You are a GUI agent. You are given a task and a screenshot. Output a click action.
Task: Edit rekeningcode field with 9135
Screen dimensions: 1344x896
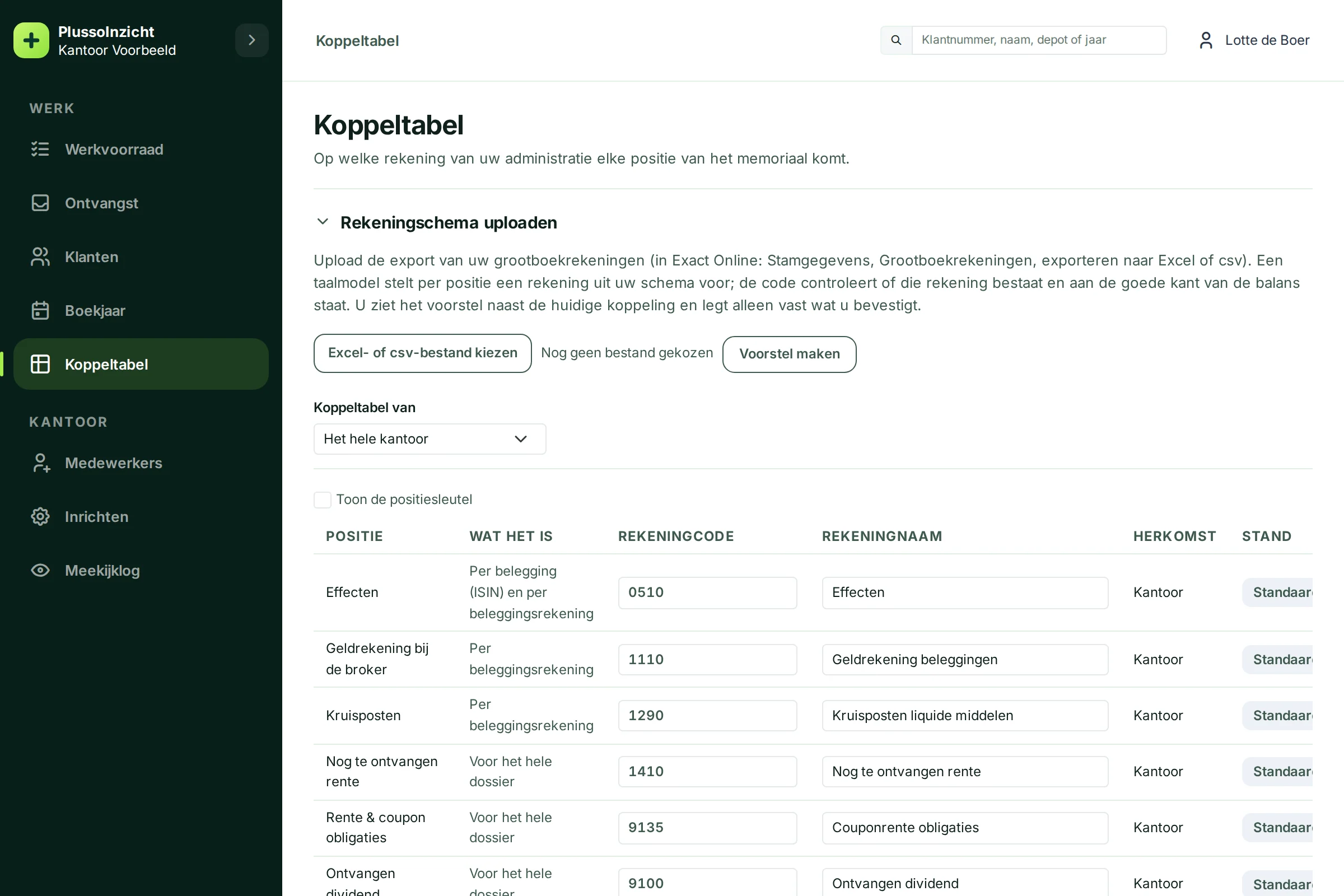[x=707, y=828]
